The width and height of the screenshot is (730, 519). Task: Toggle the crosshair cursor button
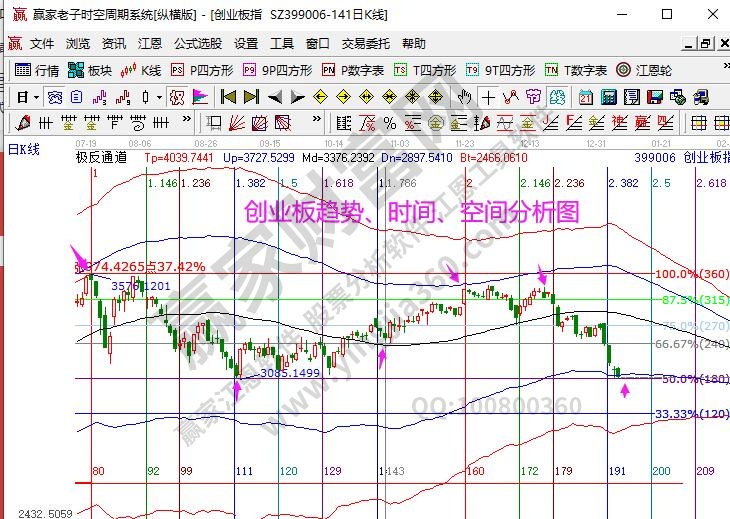[488, 97]
